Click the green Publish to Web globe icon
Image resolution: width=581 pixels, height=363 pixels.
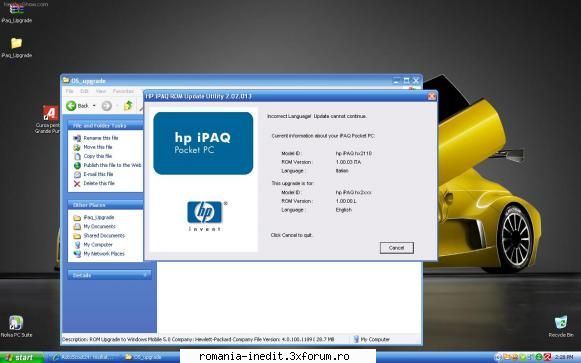pyautogui.click(x=77, y=166)
